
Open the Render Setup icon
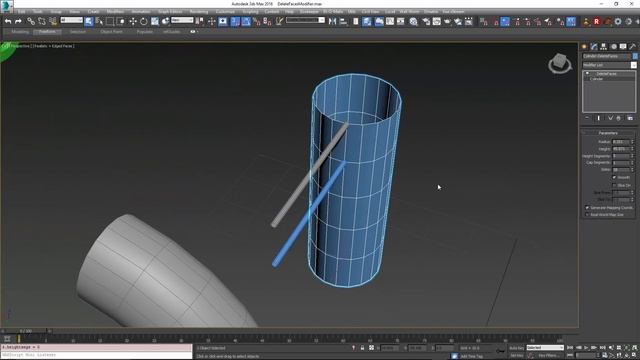[x=426, y=21]
